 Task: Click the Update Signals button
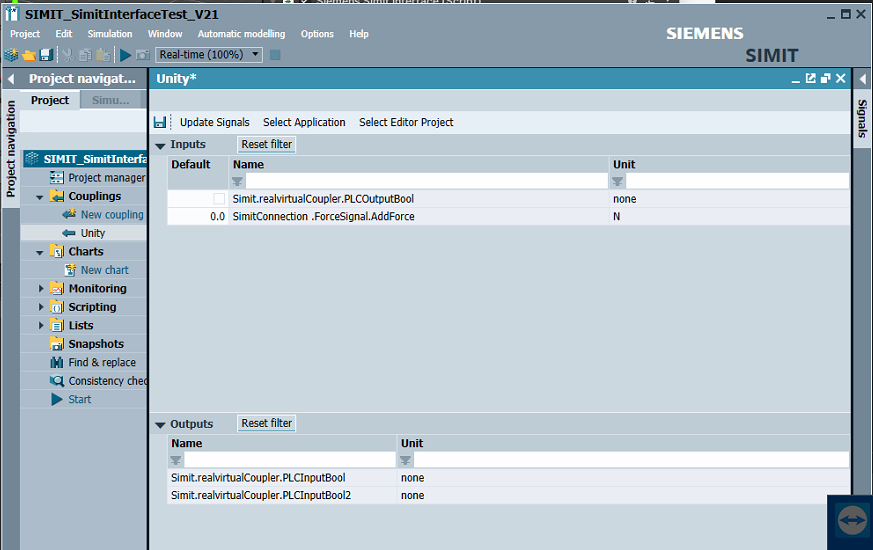(214, 122)
